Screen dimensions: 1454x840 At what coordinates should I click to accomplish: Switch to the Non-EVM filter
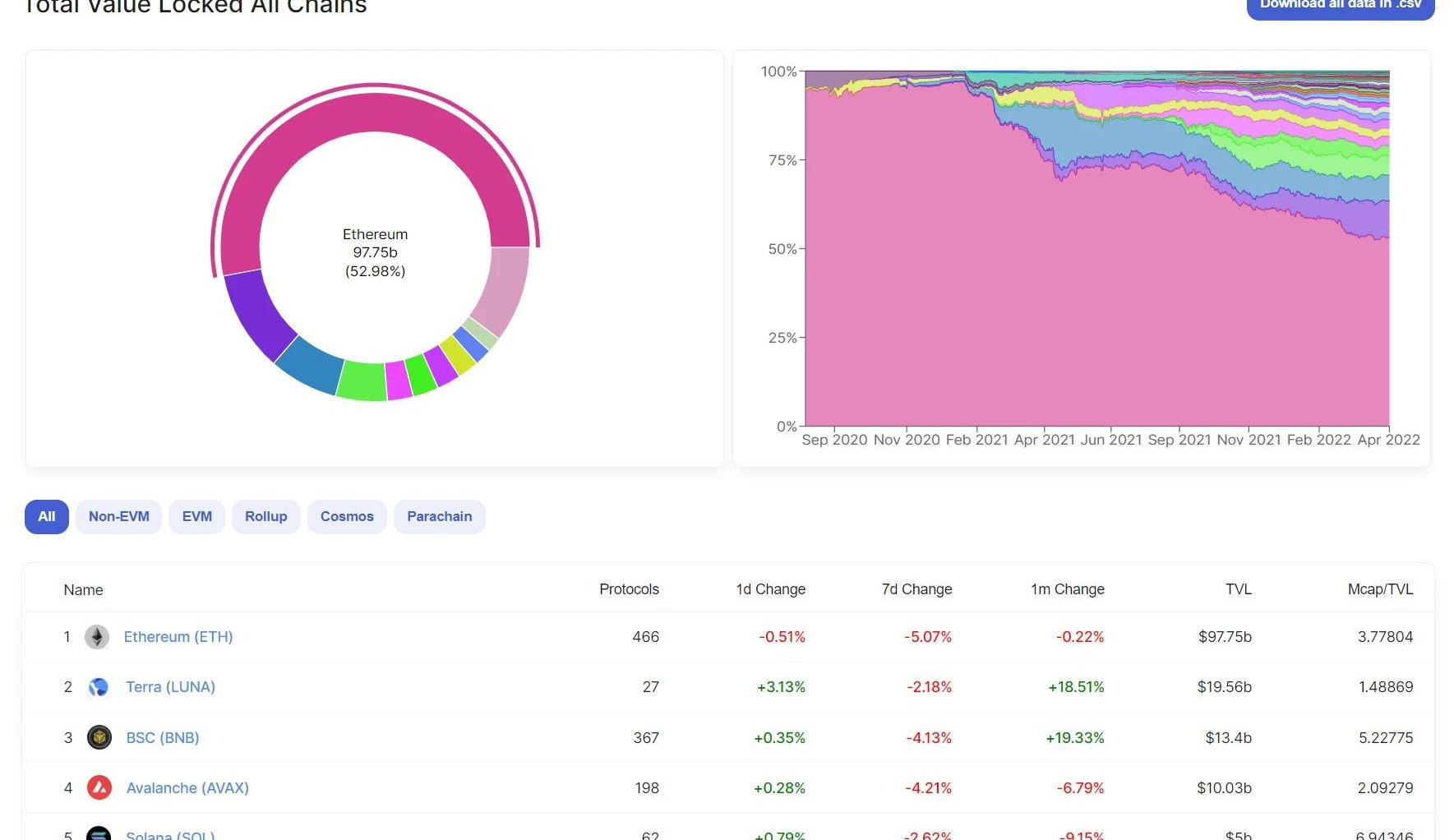pos(119,517)
